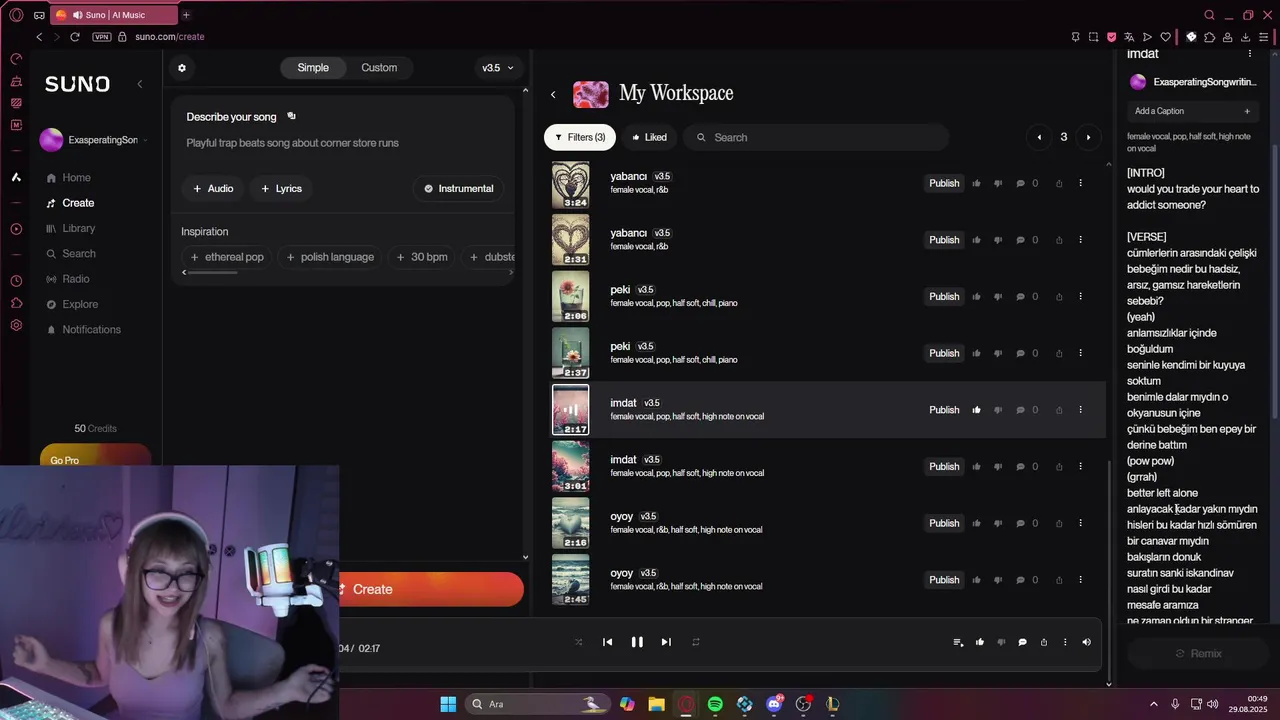Open three-dot menu of imdat details panel

click(x=1249, y=54)
